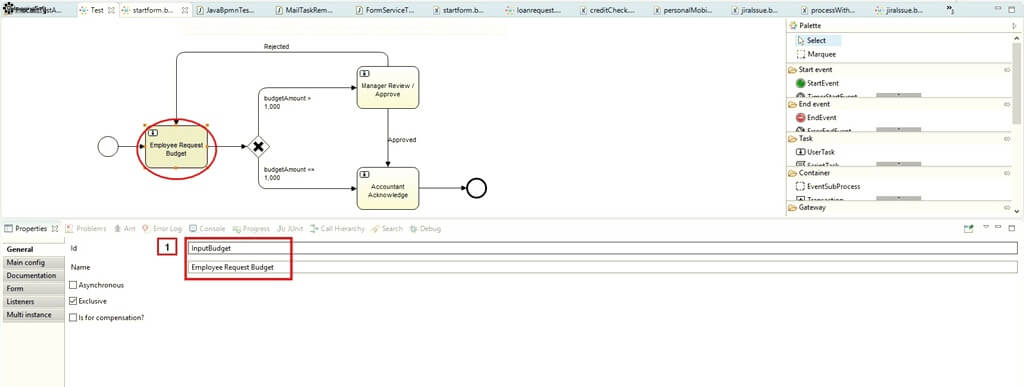Screen dimensions: 1024x387
Task: Click the start event circle in diagram
Action: pos(108,147)
